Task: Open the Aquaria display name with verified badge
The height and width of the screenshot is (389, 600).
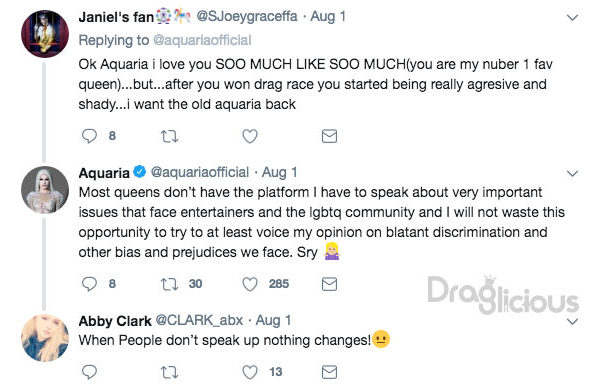Action: (112, 173)
